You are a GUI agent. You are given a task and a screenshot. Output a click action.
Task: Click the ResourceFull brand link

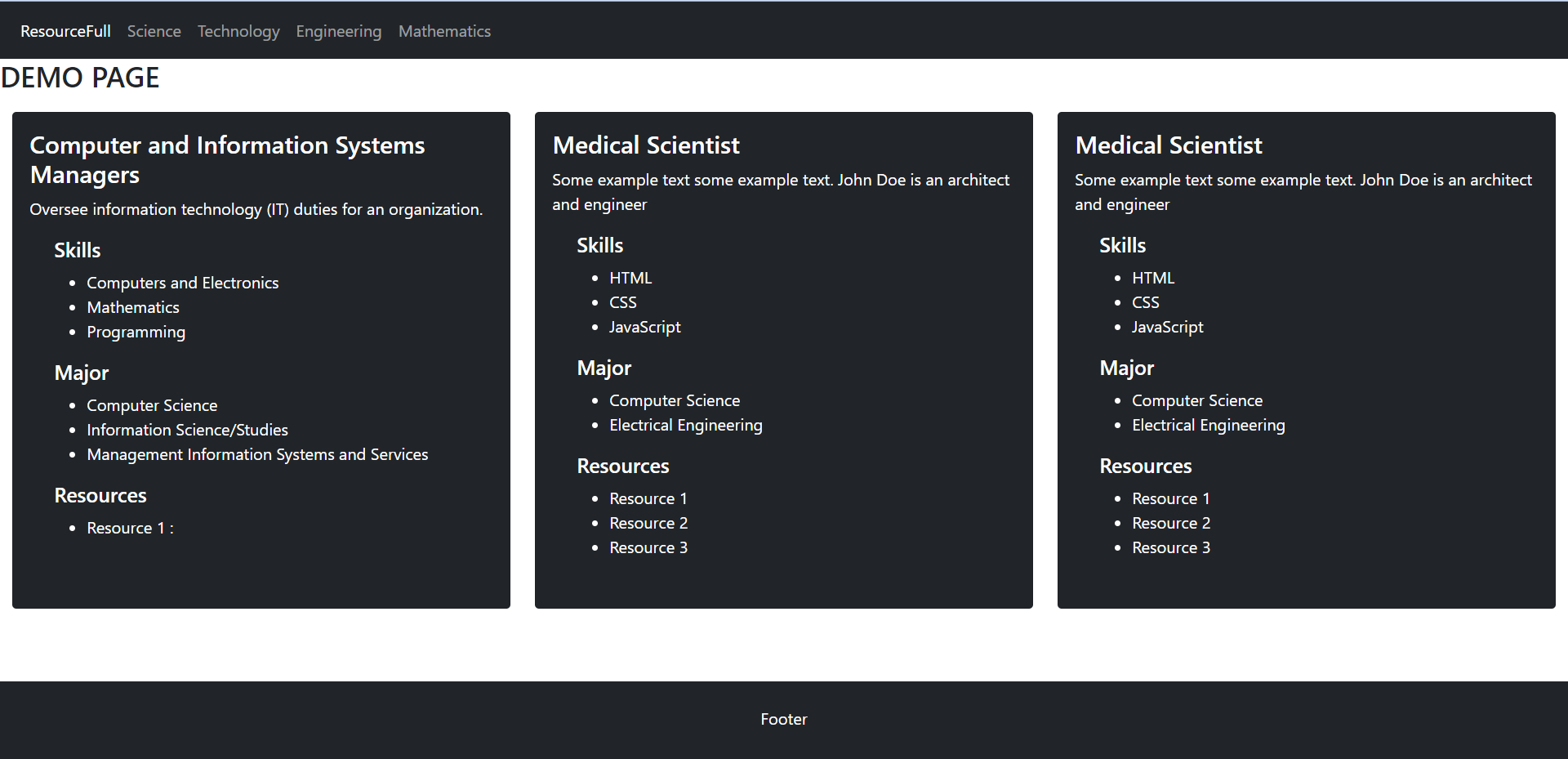click(65, 30)
